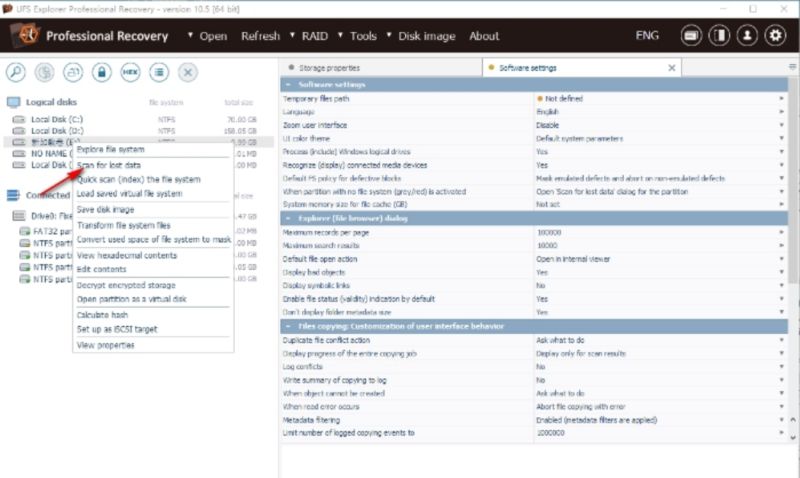800x478 pixels.
Task: Click the disk image save icon
Action: click(73, 72)
